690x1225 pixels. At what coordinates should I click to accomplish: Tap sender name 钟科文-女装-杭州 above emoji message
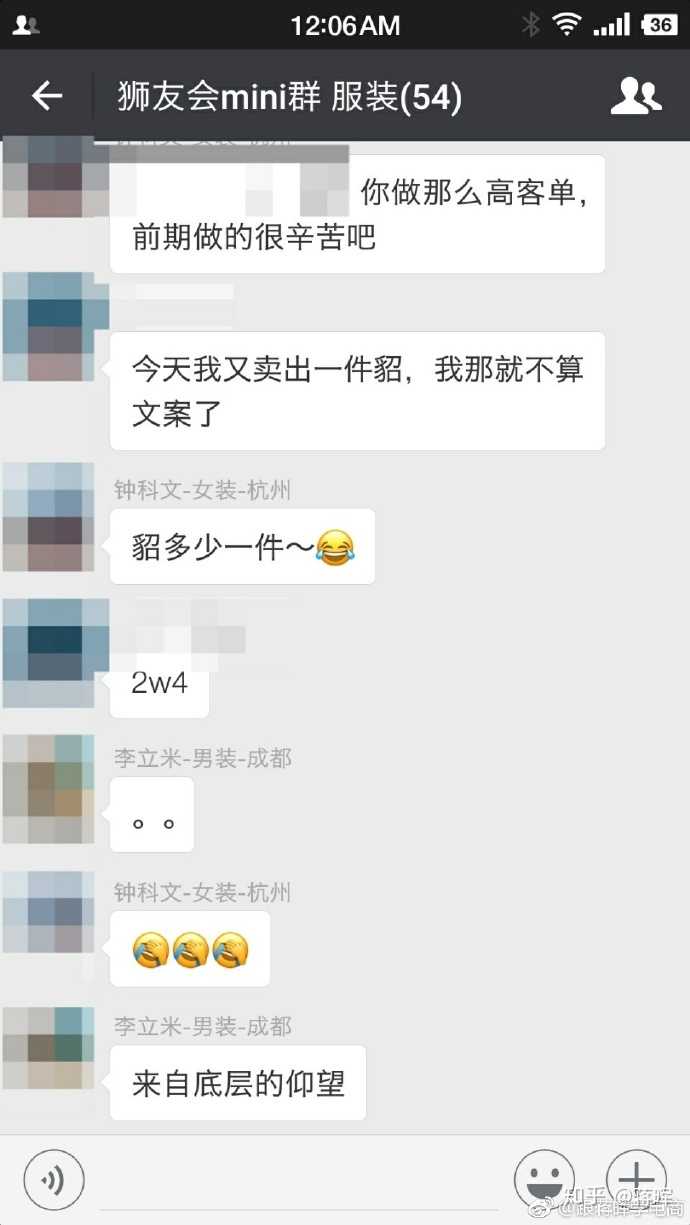(203, 892)
